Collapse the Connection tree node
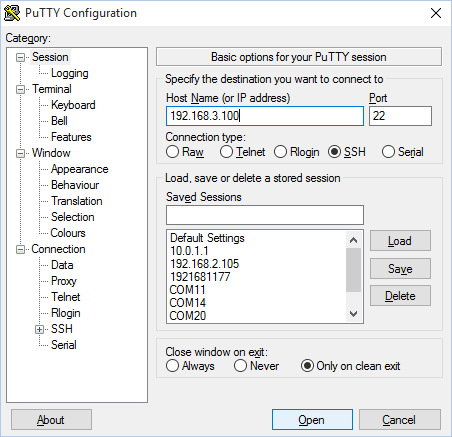452x437 pixels. pos(20,249)
